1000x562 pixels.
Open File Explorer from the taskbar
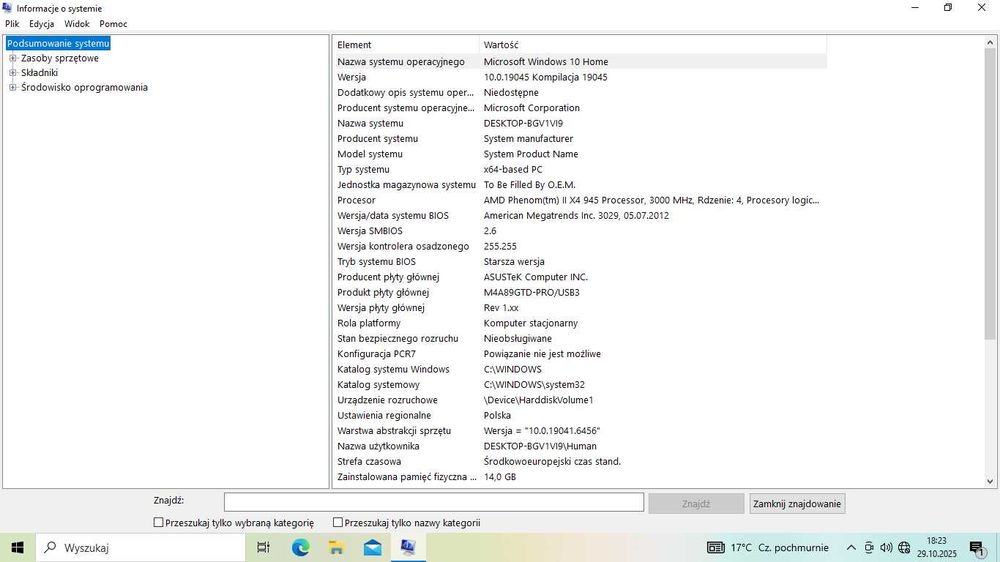(336, 547)
